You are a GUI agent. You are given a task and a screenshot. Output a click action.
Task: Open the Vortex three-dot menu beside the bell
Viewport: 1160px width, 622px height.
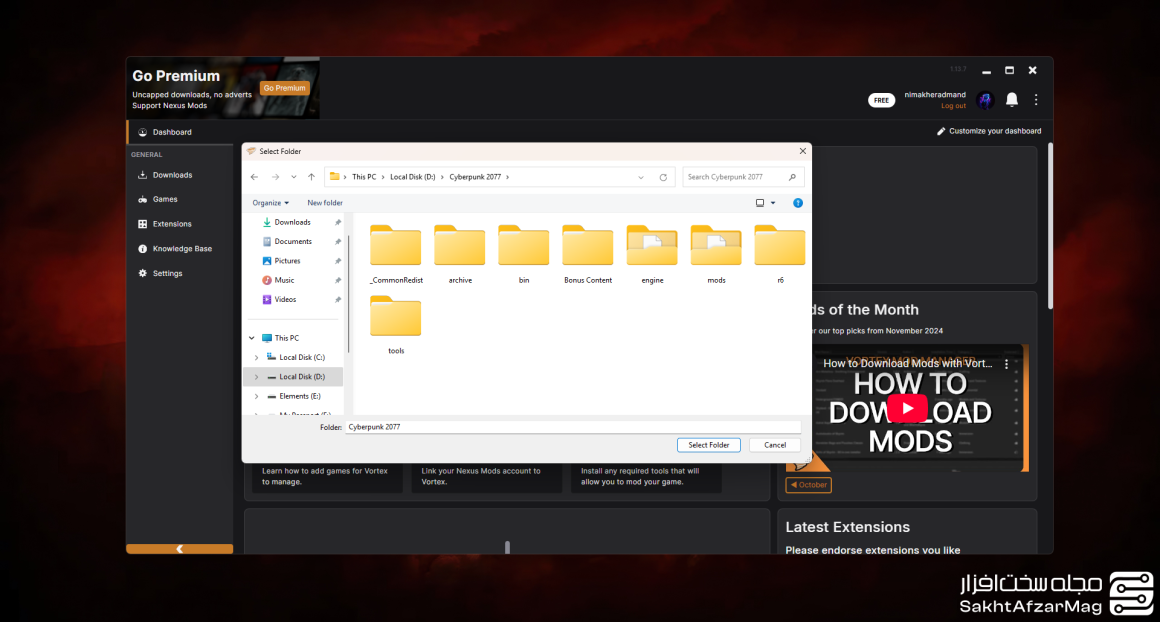[x=1036, y=100]
